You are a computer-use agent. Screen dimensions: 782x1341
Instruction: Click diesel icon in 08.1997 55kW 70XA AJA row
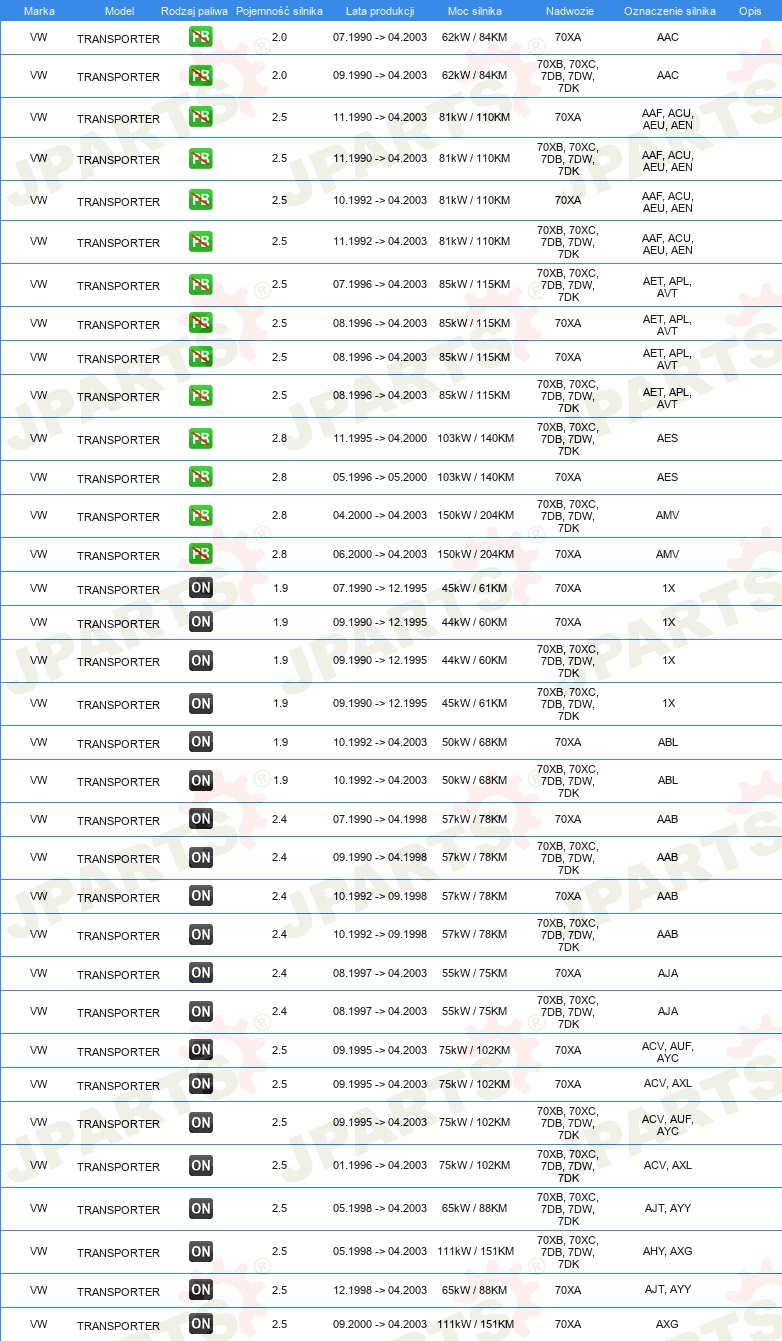pyautogui.click(x=200, y=973)
